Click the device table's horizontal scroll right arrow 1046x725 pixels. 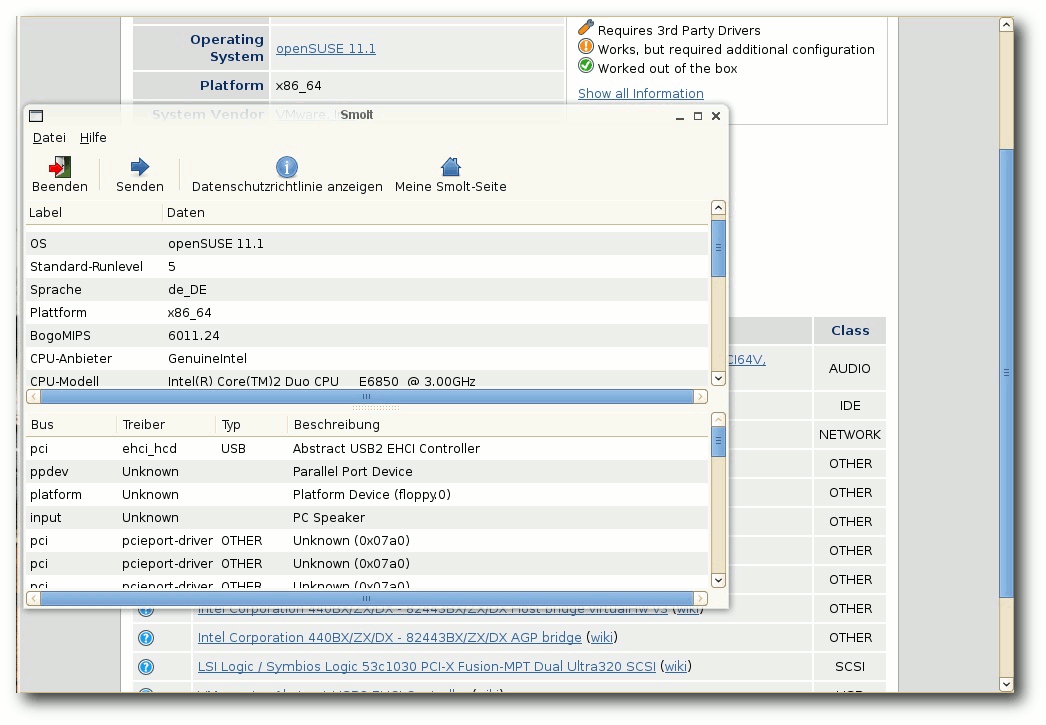coord(700,598)
